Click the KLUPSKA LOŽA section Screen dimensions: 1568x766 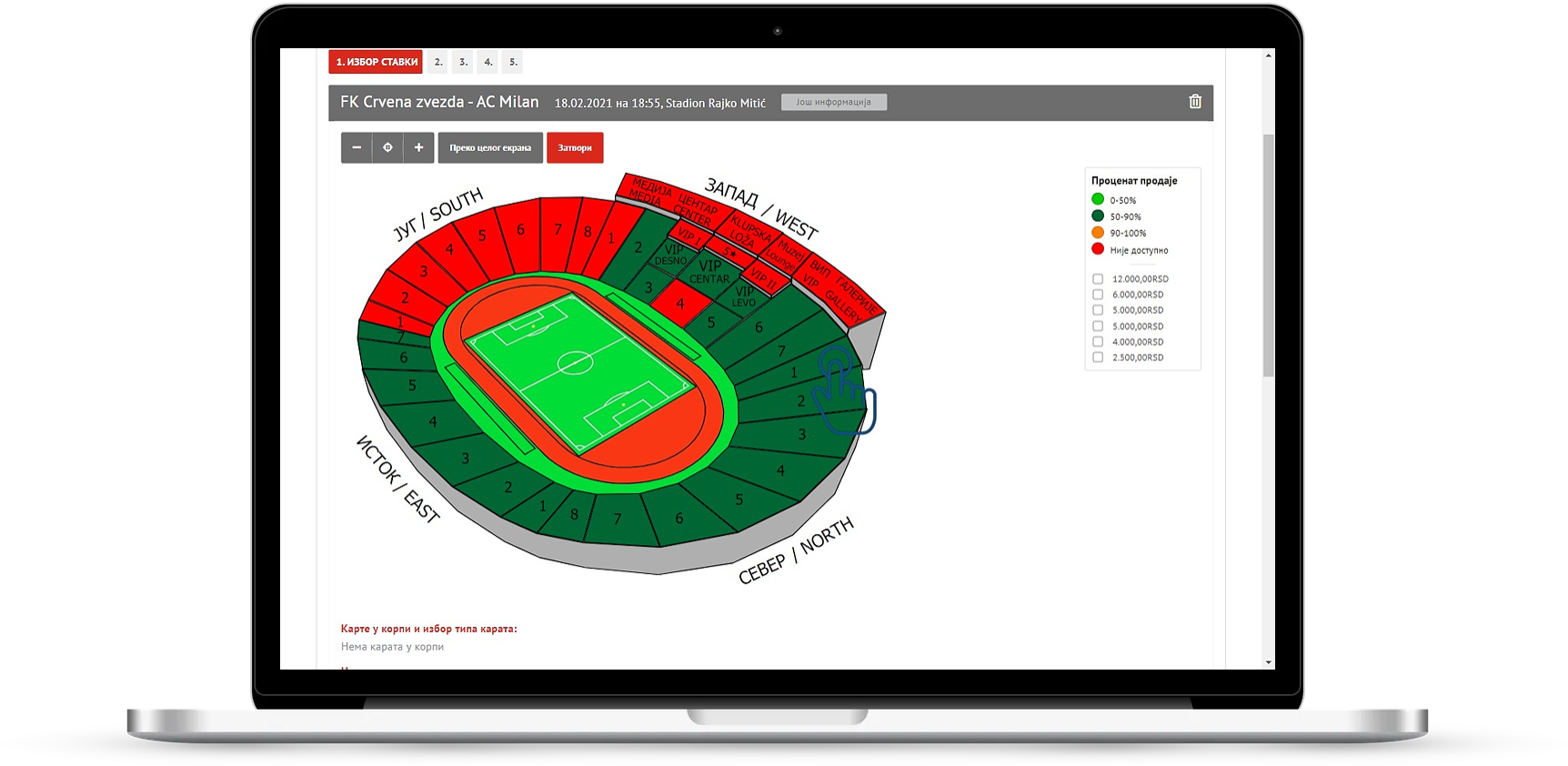[748, 232]
